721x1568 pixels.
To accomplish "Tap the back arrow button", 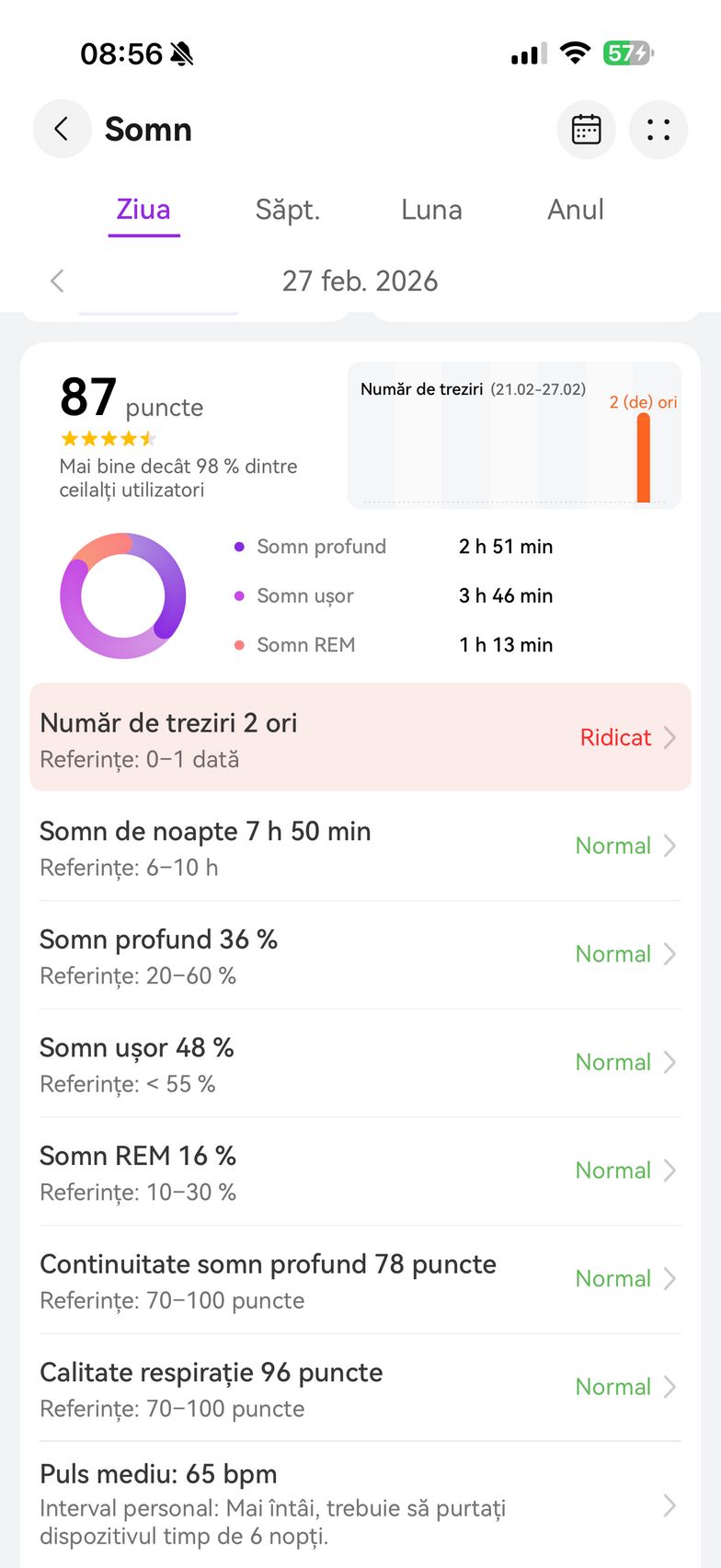I will point(62,129).
